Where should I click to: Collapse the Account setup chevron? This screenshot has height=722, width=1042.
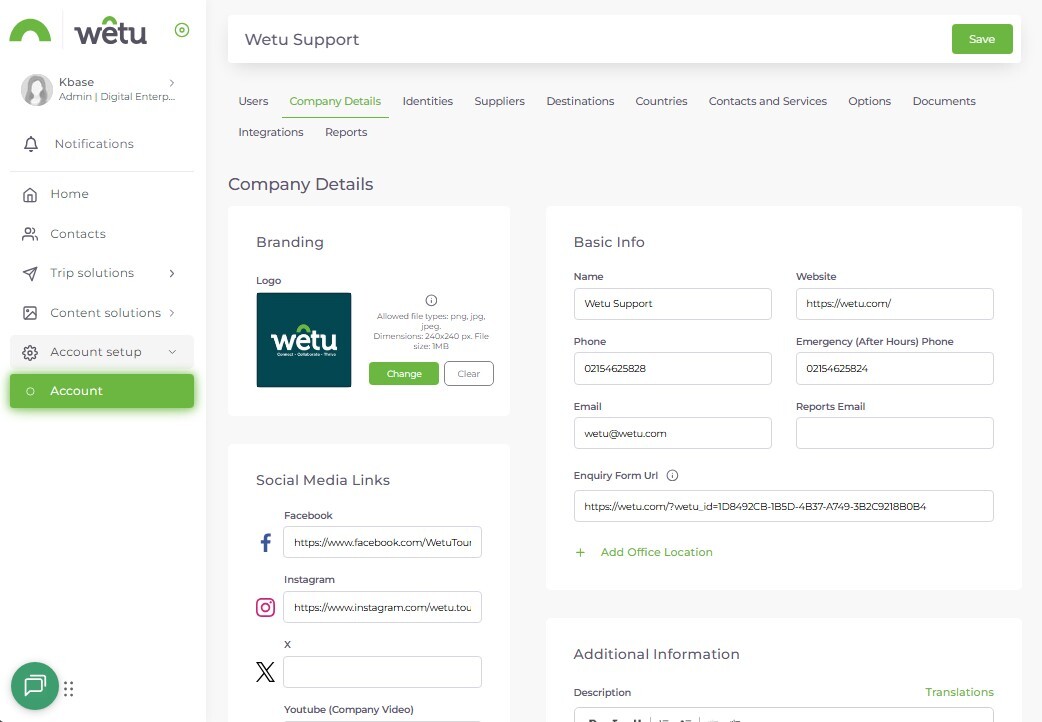[172, 352]
